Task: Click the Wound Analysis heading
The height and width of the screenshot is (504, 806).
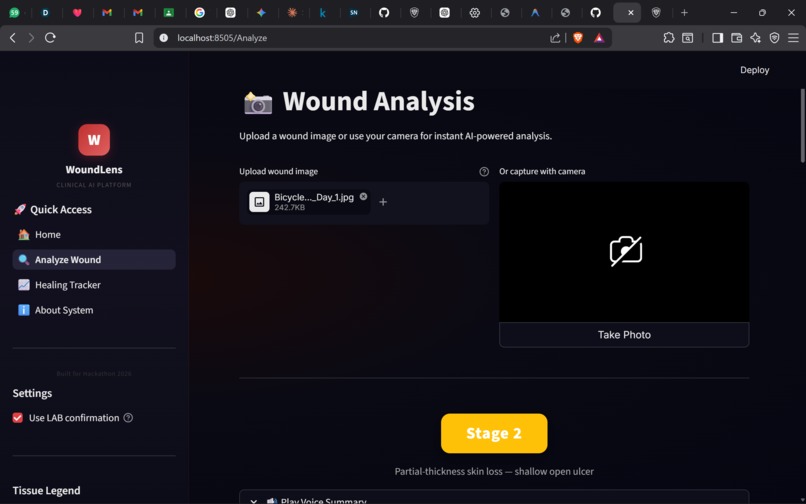Action: [x=378, y=101]
